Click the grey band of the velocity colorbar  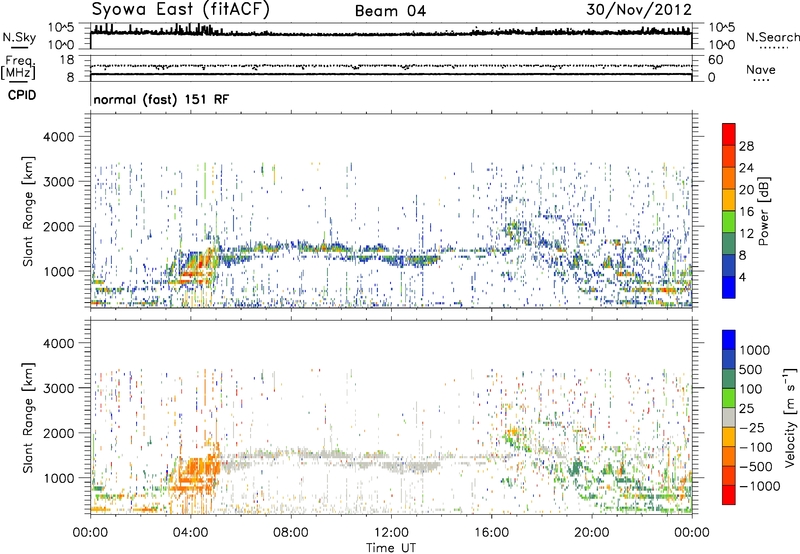pos(729,418)
